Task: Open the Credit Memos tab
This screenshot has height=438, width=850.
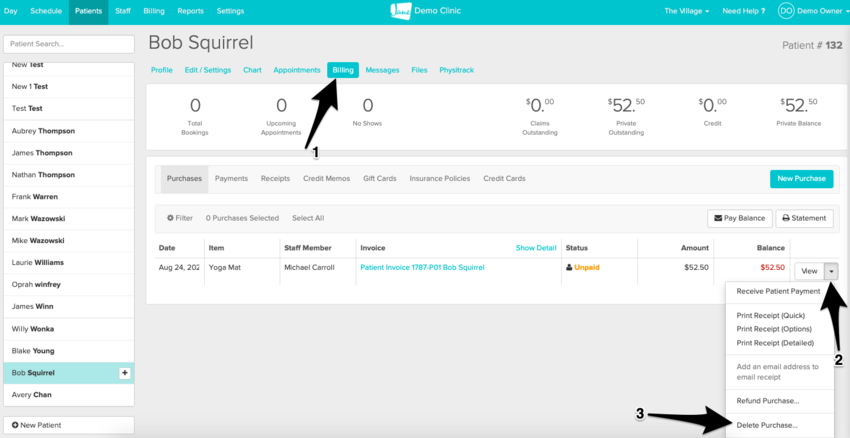Action: click(x=326, y=179)
